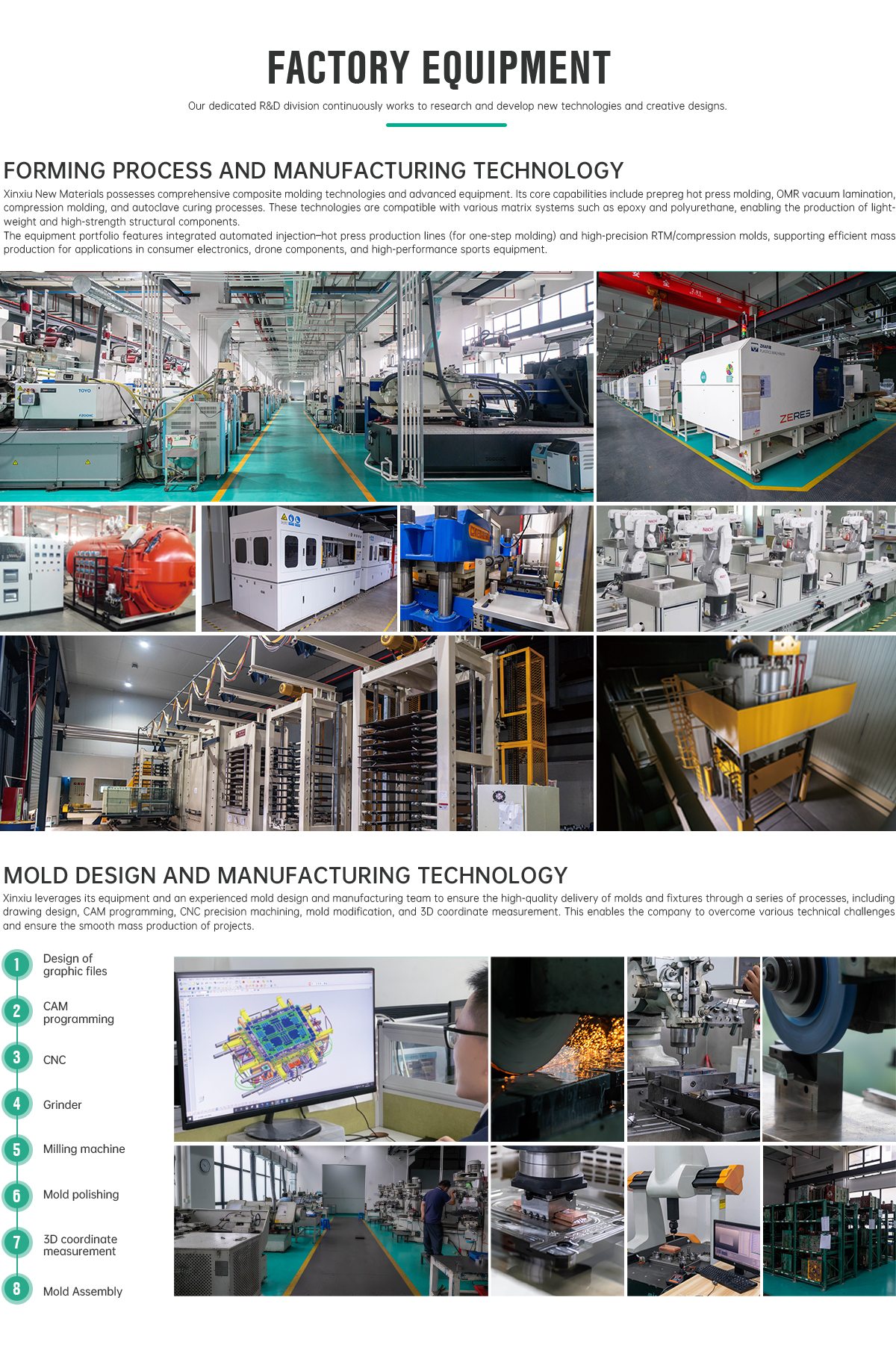Open the white enclosed cabinet machine photo

[x=299, y=568]
